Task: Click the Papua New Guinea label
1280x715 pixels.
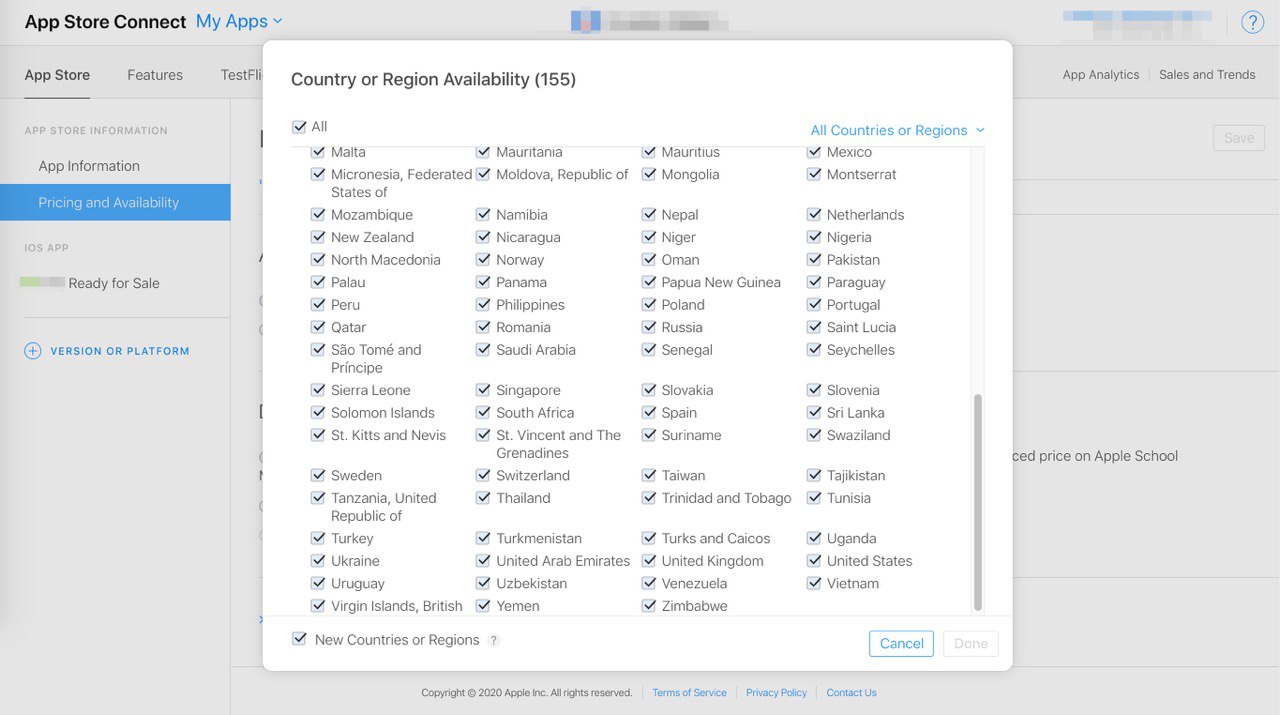Action: (721, 282)
